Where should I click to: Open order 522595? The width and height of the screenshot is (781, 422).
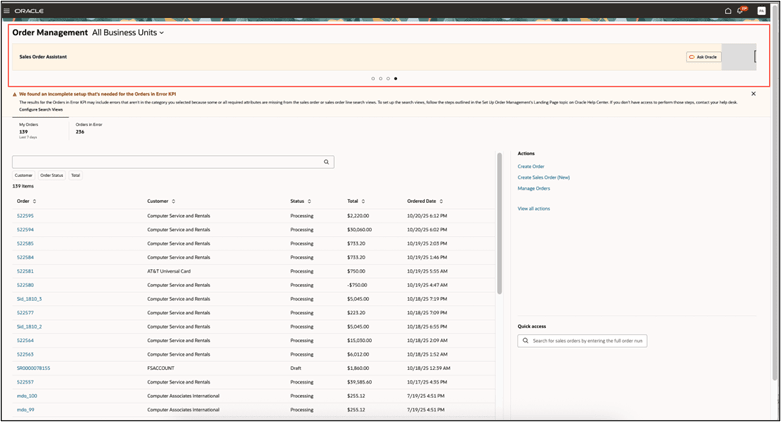(x=25, y=216)
